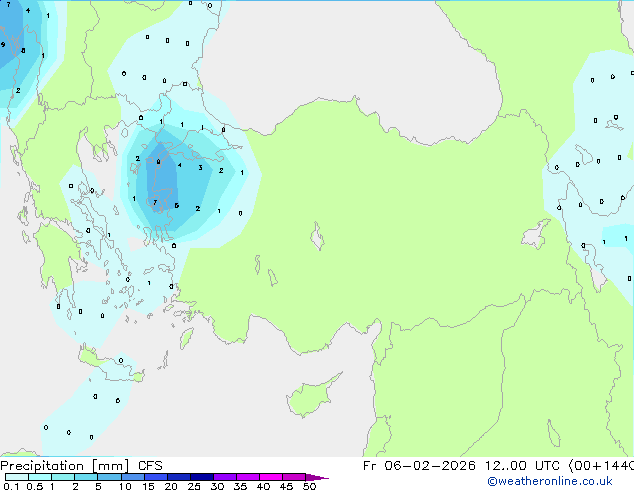Click the 40–45 mm magenta legend swatch
This screenshot has width=634, height=490.
pyautogui.click(x=271, y=477)
